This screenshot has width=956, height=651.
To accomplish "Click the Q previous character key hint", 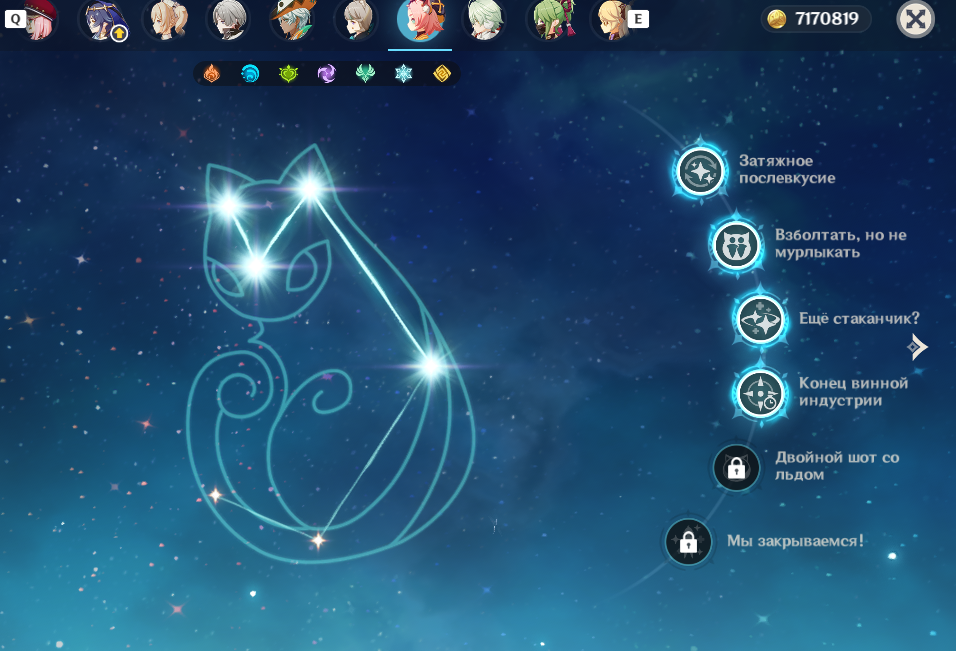I will 15,19.
